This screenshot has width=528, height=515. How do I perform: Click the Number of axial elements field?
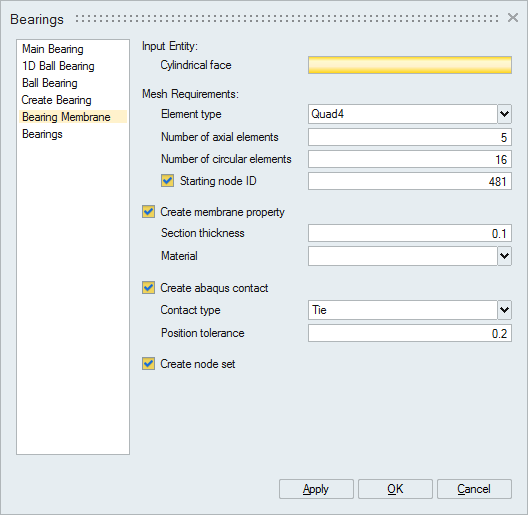pyautogui.click(x=410, y=137)
